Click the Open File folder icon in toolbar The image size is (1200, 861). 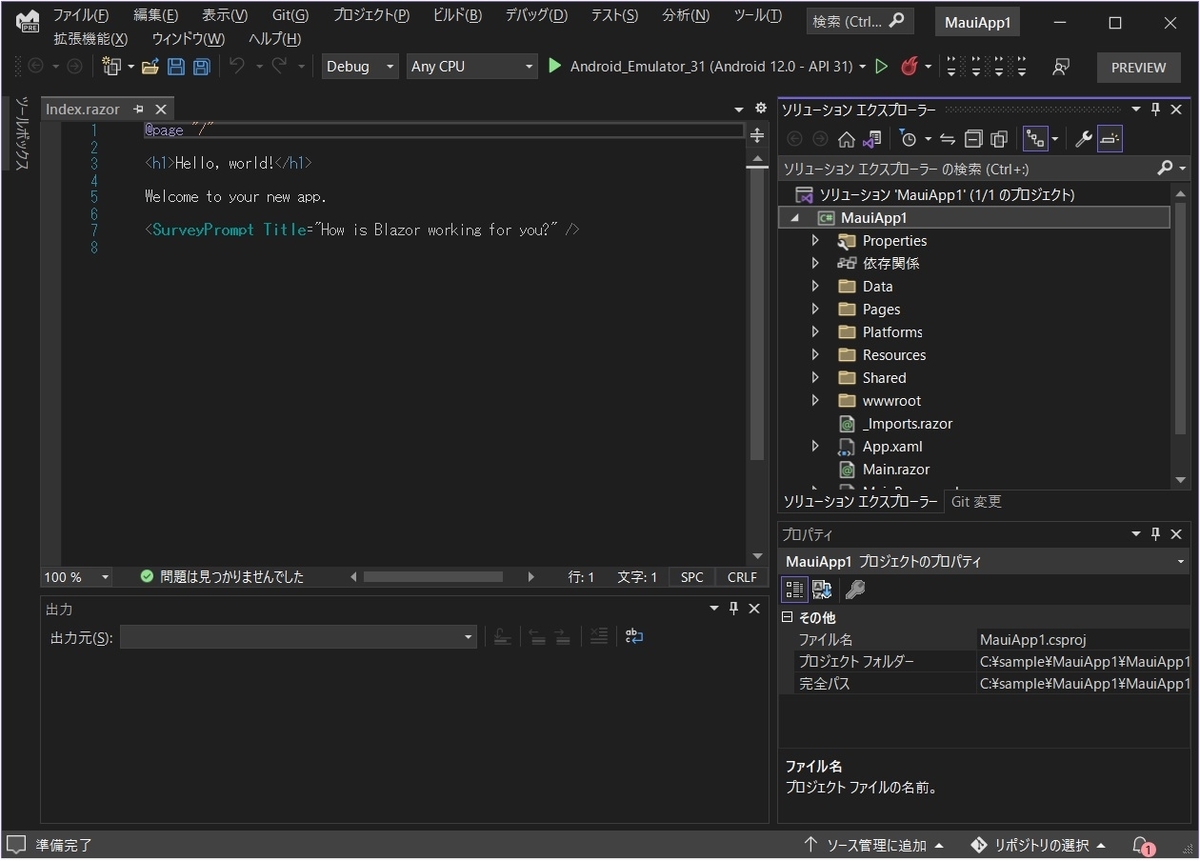click(150, 67)
